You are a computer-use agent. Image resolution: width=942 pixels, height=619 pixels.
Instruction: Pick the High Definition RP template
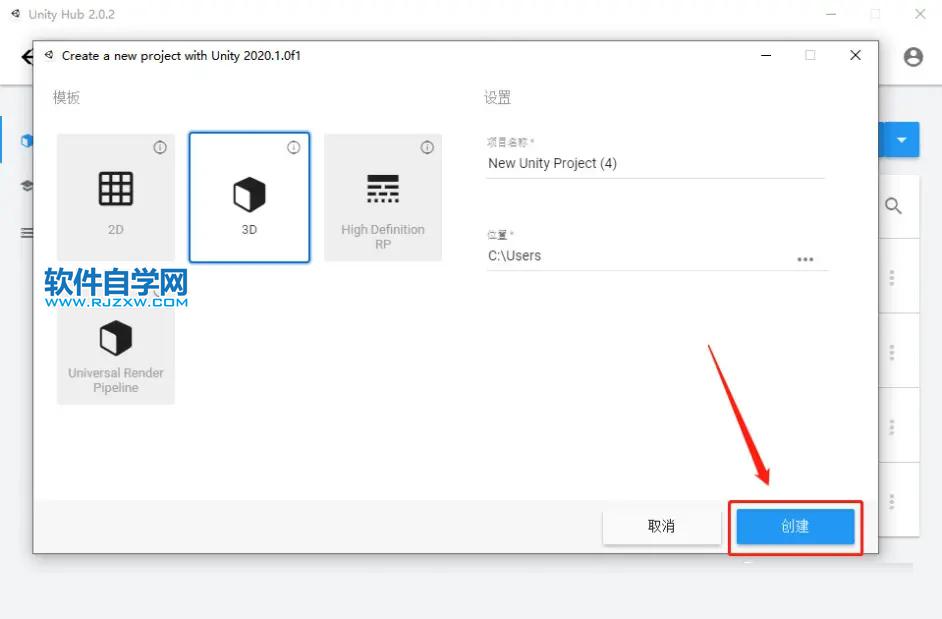tap(383, 197)
